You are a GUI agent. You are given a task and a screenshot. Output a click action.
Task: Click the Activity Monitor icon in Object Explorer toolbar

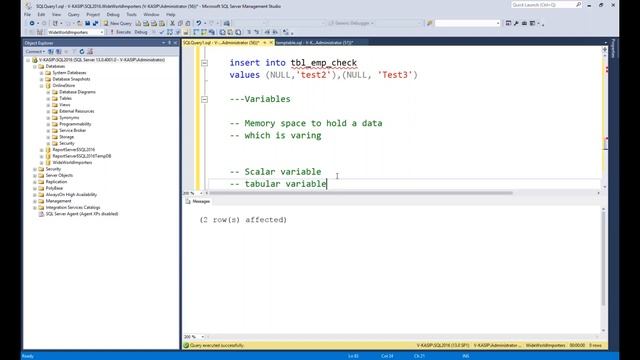pos(90,51)
